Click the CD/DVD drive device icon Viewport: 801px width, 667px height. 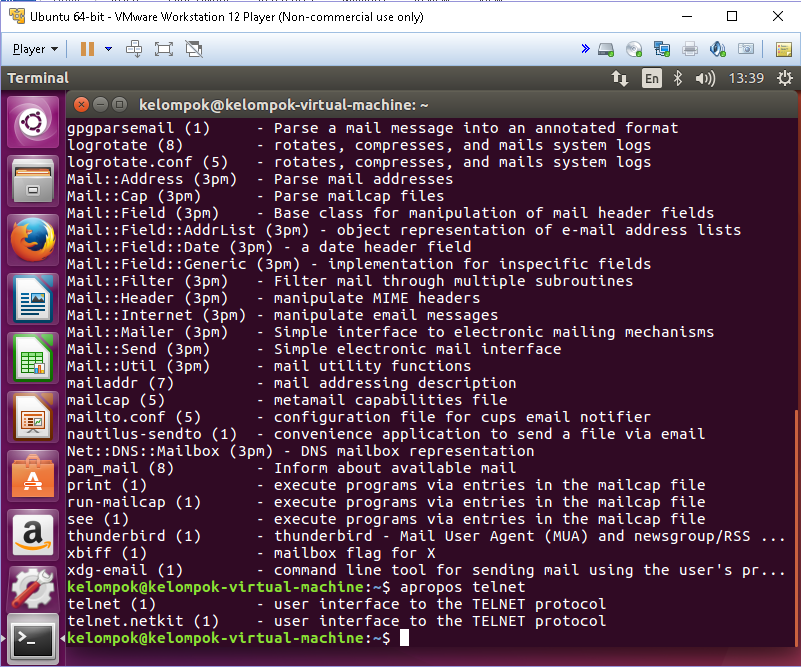pyautogui.click(x=634, y=50)
